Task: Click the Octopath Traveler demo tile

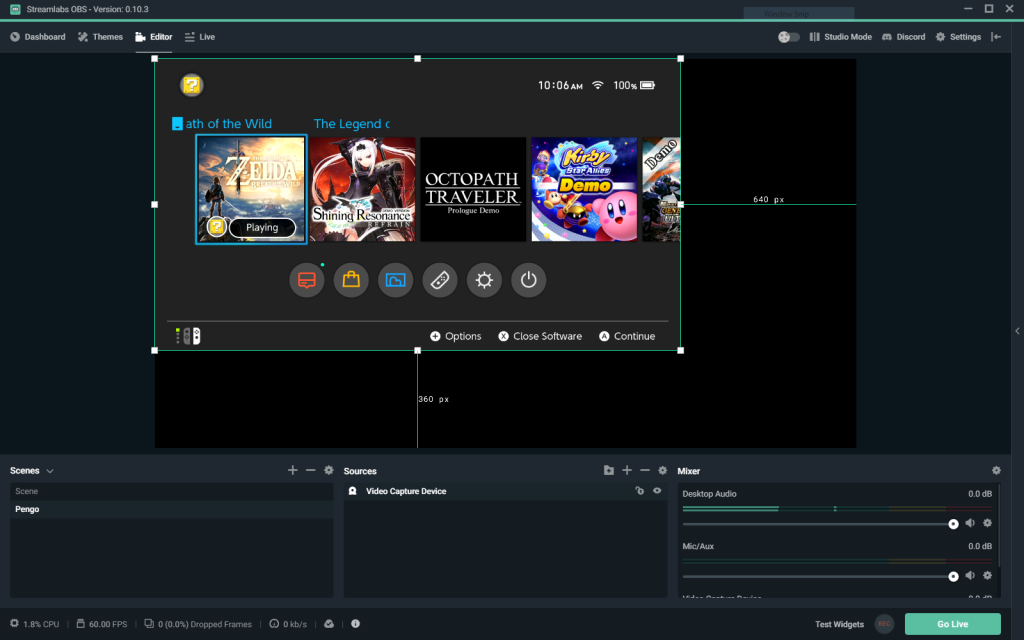Action: click(x=473, y=189)
